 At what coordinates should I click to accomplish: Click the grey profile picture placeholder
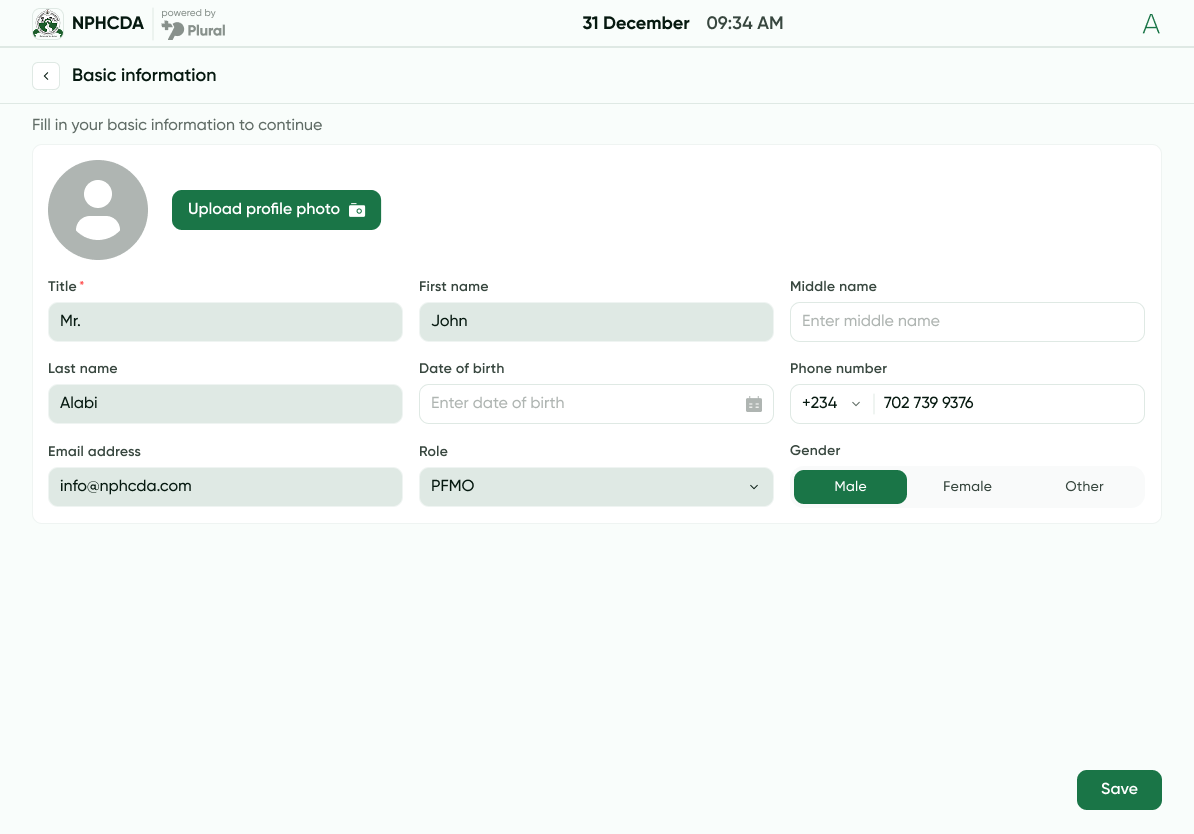coord(97,209)
